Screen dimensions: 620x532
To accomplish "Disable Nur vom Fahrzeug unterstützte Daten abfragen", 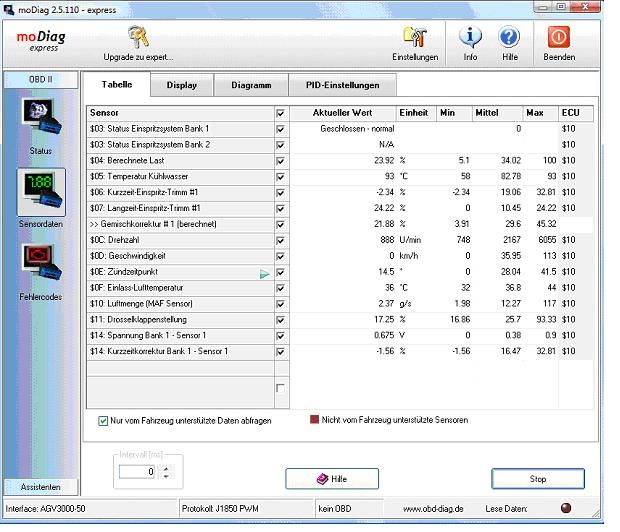I will (x=103, y=421).
